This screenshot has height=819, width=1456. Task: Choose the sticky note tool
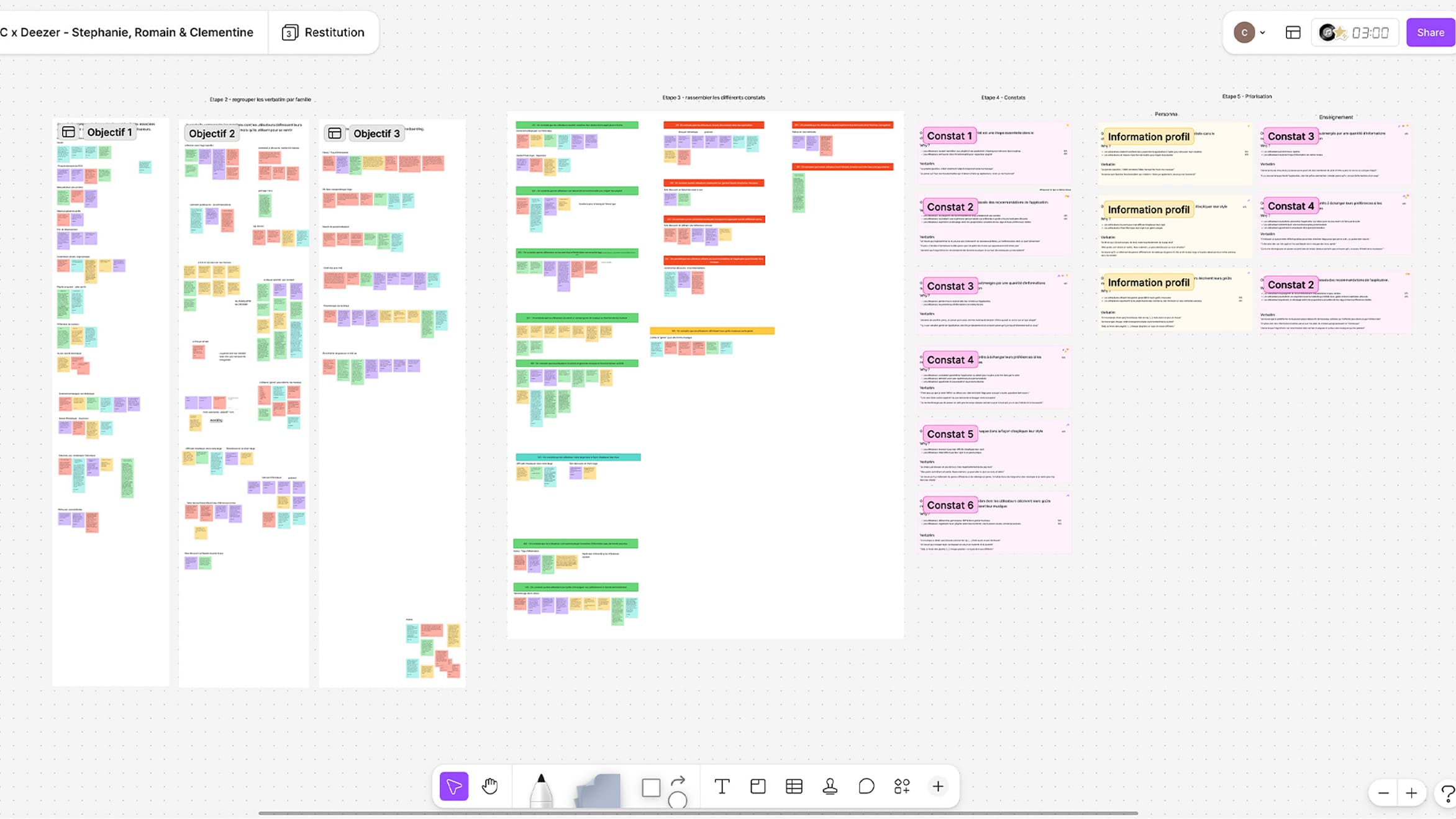click(598, 790)
